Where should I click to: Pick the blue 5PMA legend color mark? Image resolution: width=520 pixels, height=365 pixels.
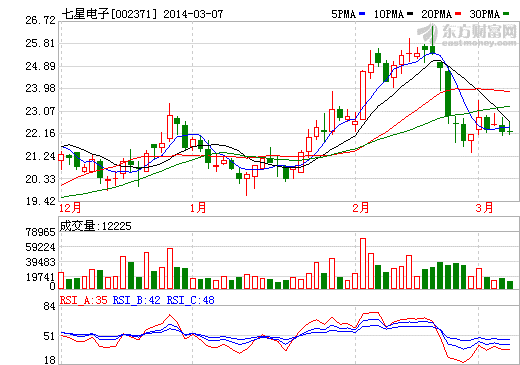pos(362,14)
